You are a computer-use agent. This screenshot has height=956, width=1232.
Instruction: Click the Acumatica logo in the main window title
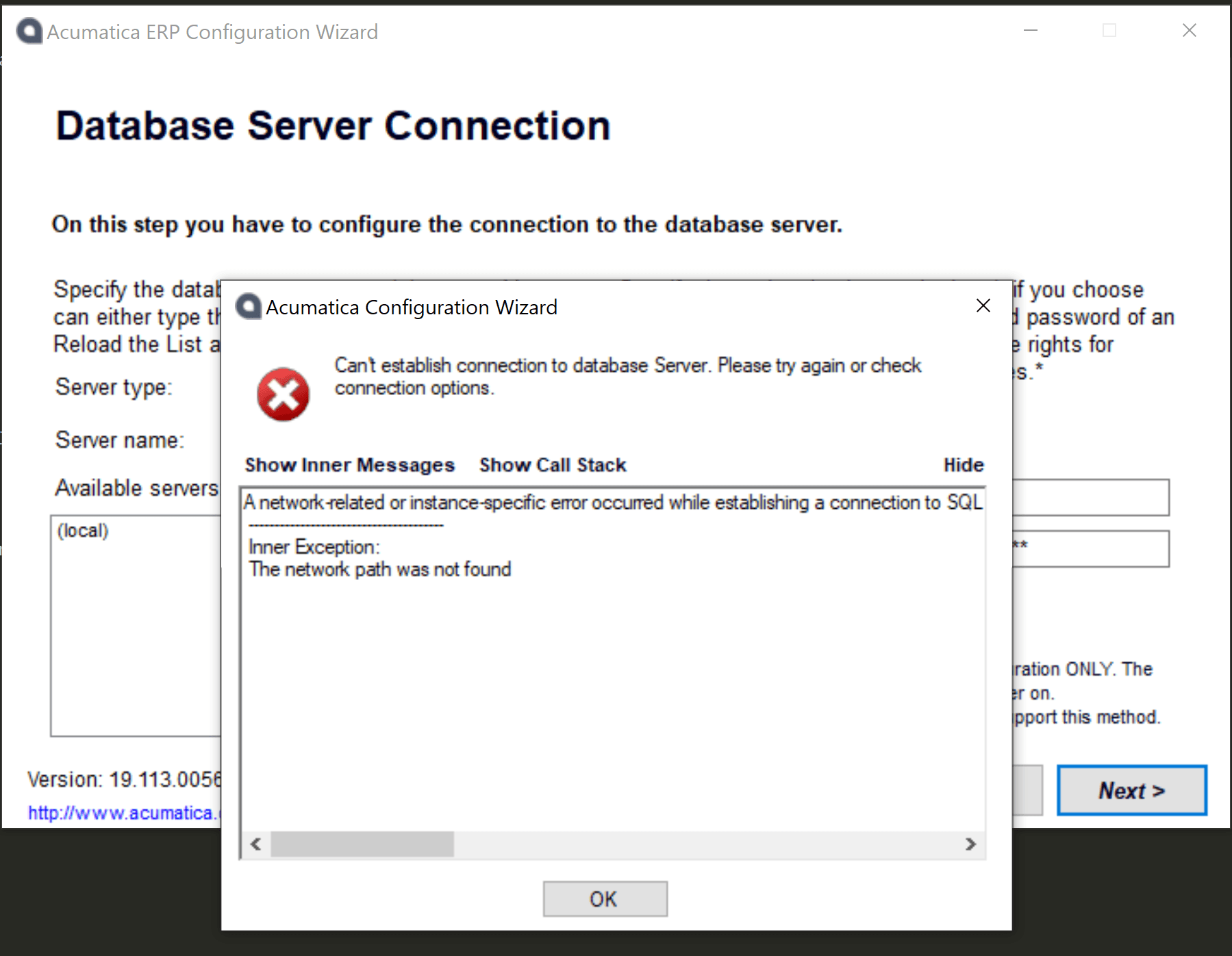coord(29,32)
